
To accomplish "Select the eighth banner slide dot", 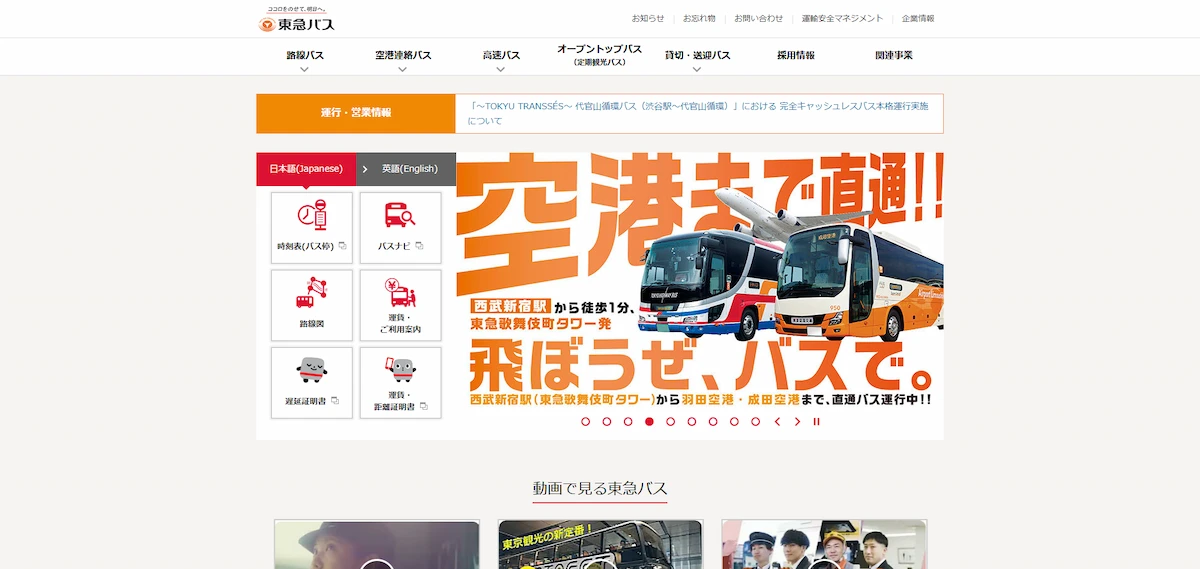I will (x=733, y=422).
